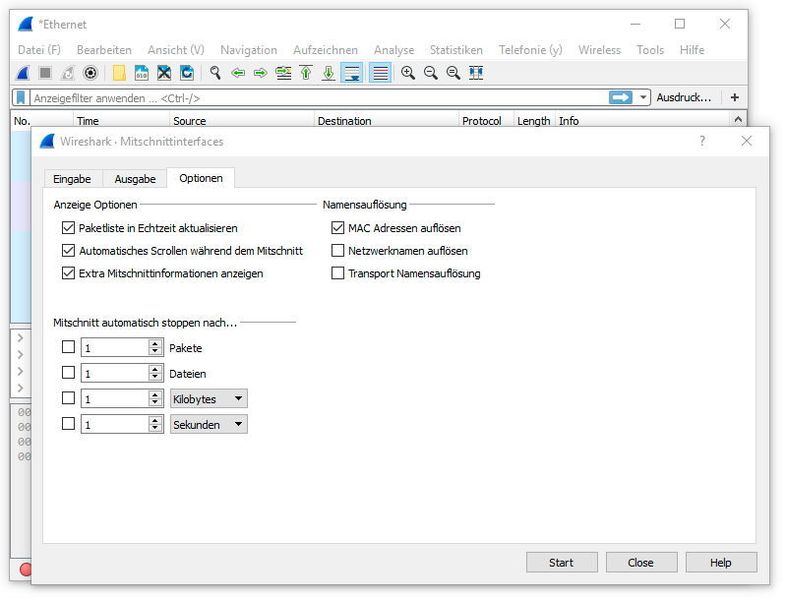Click the Destination column header

click(385, 121)
